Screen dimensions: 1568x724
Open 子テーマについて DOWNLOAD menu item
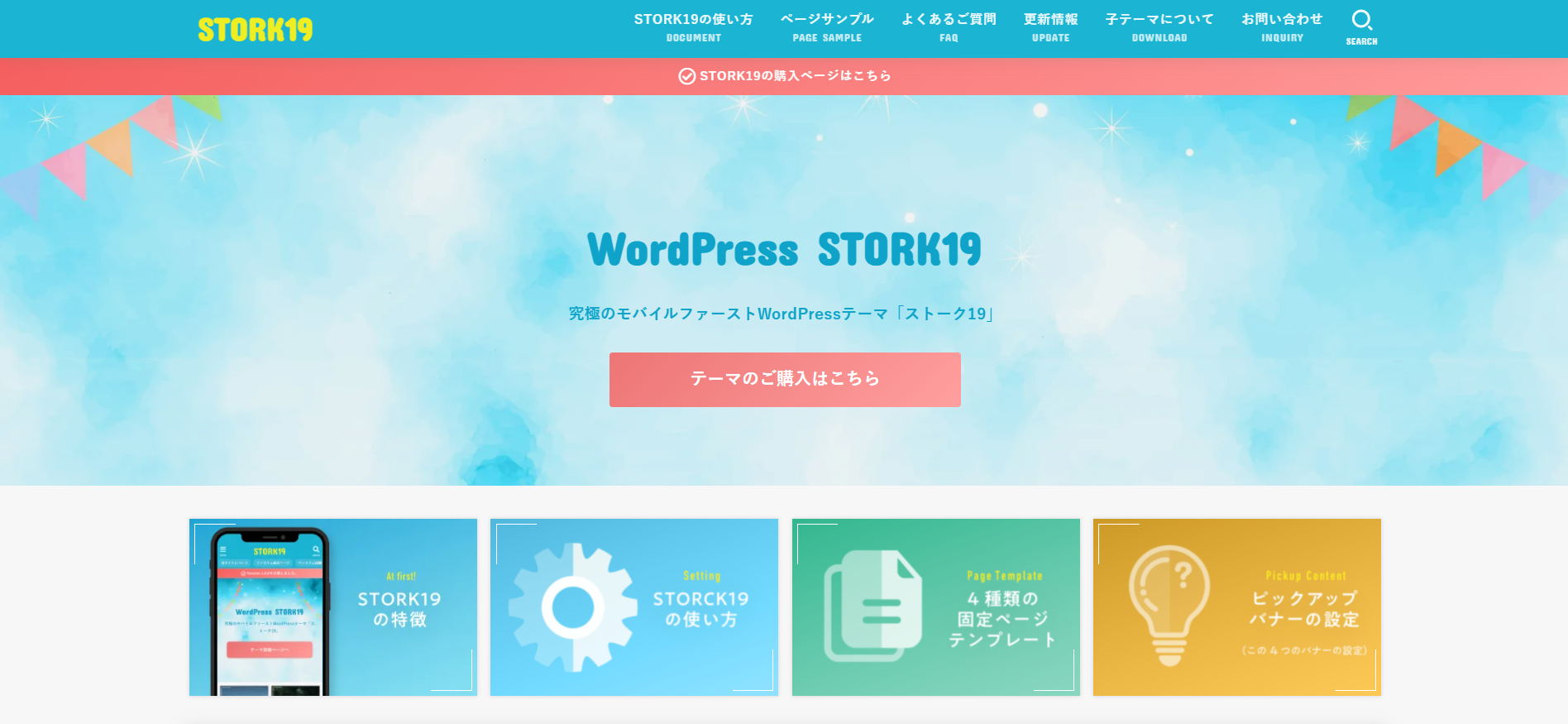pos(1159,27)
